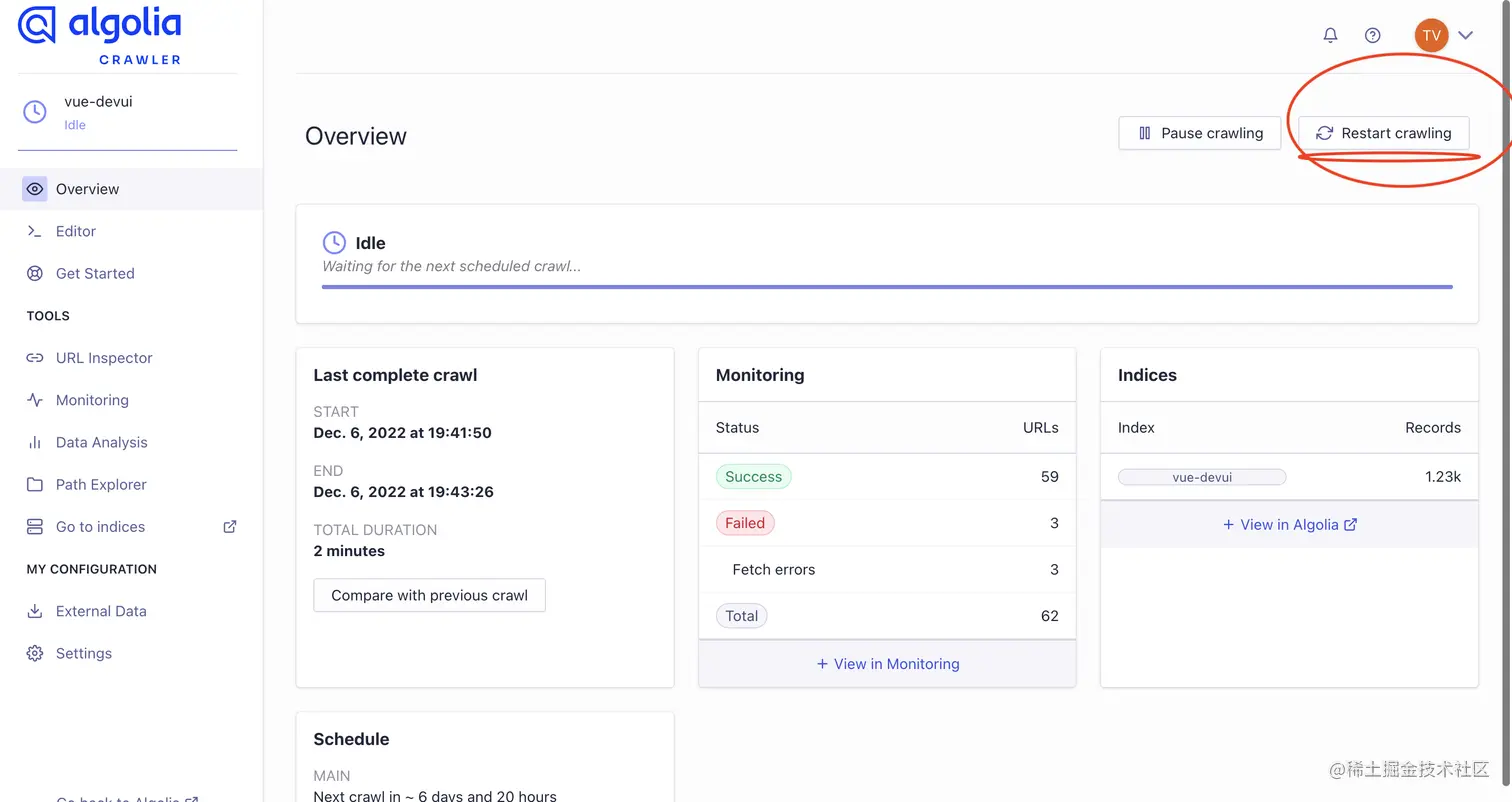Viewport: 1512px width, 802px height.
Task: Click the idle crawl progress bar
Action: pos(887,287)
